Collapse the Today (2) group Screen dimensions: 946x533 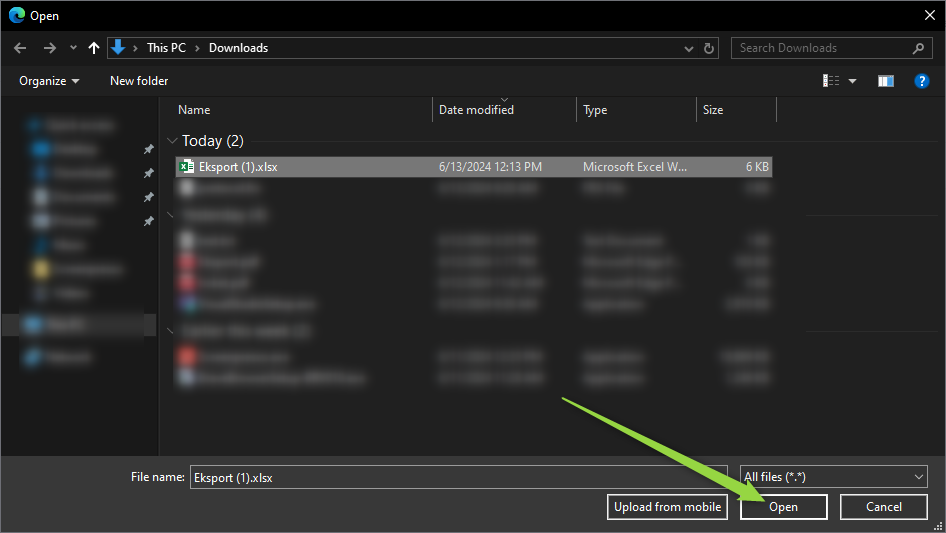click(173, 141)
